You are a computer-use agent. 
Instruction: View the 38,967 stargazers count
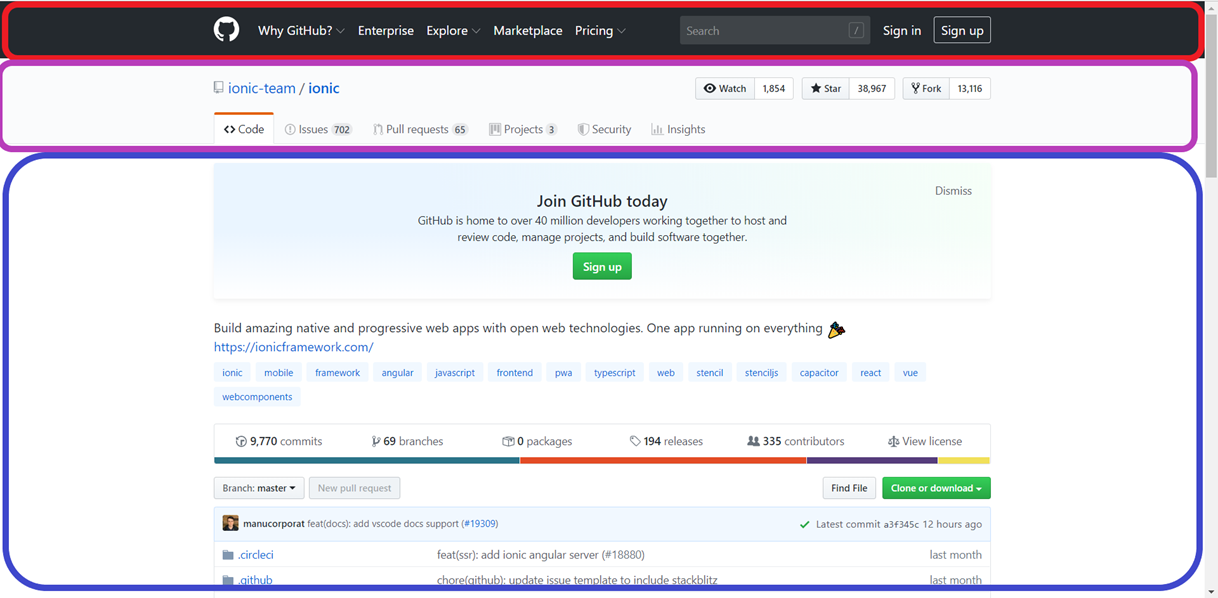872,89
